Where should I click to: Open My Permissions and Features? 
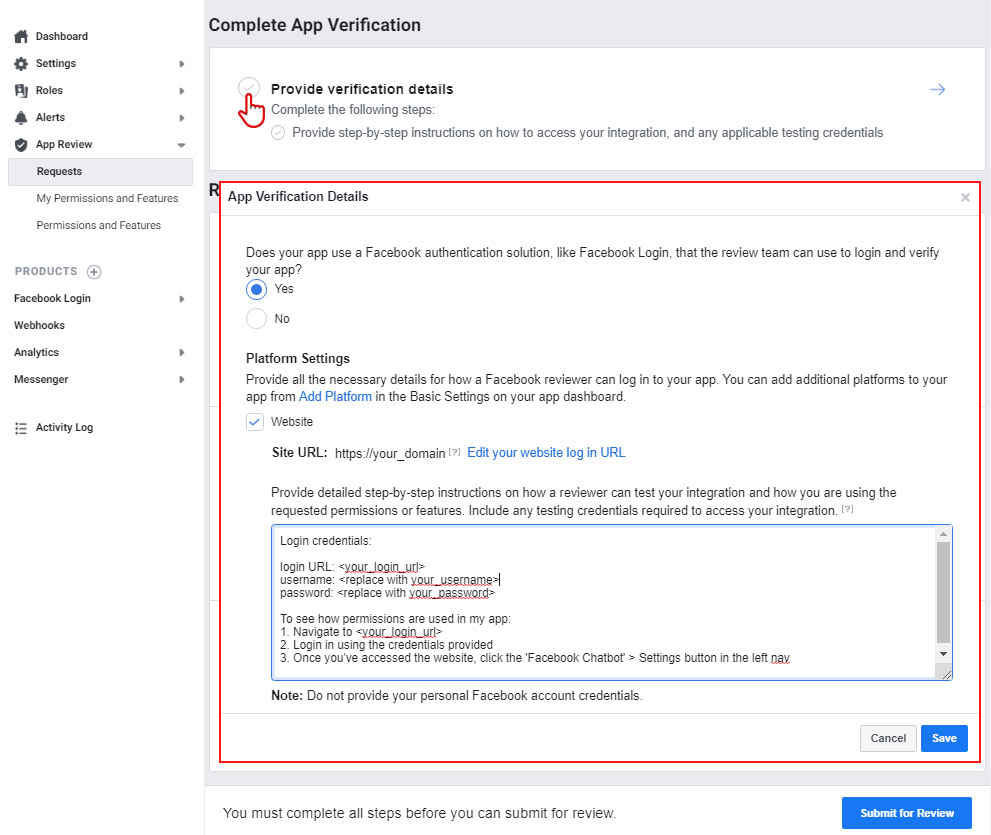pyautogui.click(x=107, y=198)
